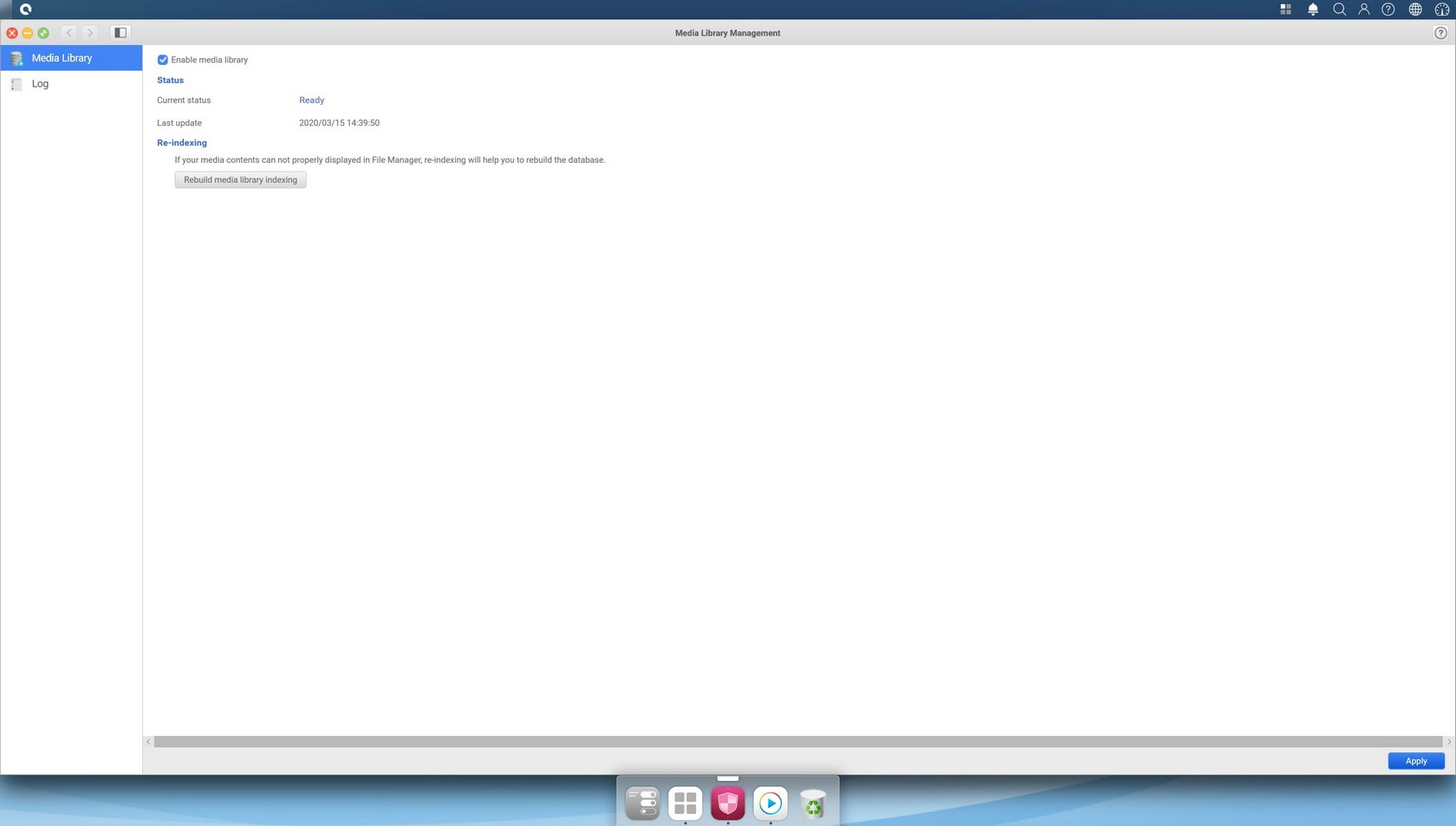Select Media Library in the sidebar

click(71, 58)
